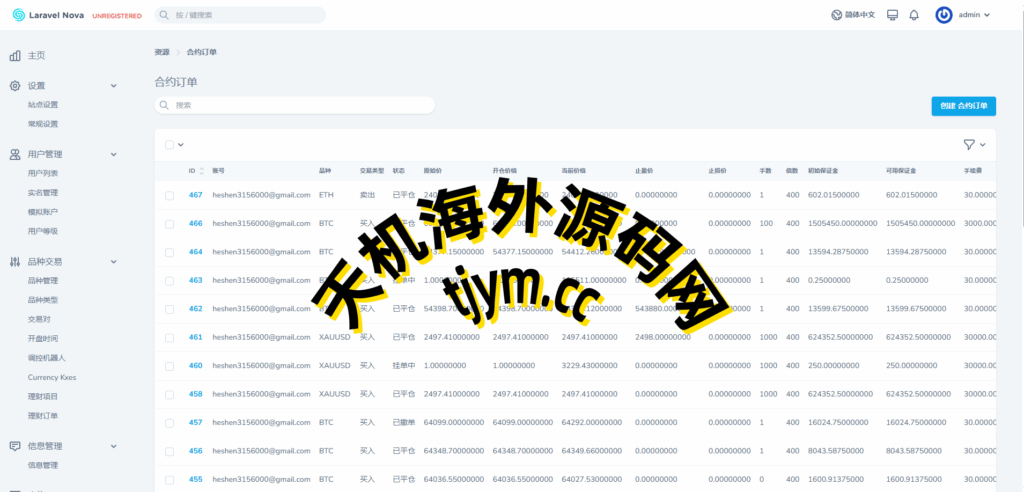
Task: Click the admin avatar power icon
Action: [943, 15]
